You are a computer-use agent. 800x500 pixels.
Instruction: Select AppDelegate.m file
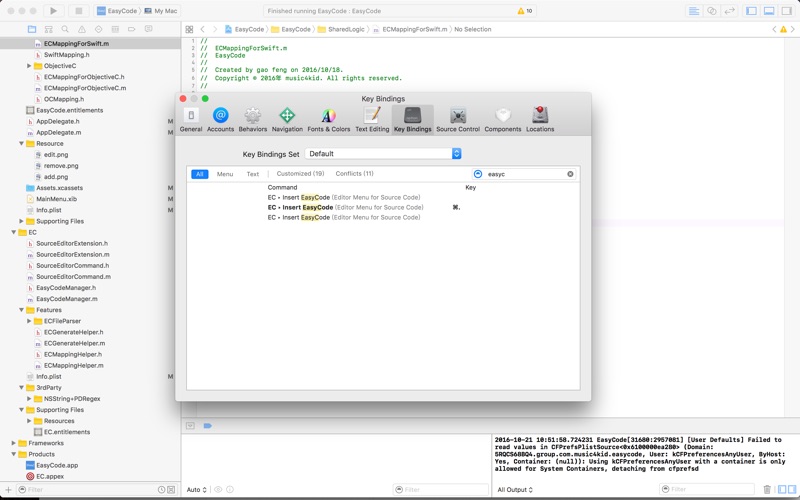point(58,132)
